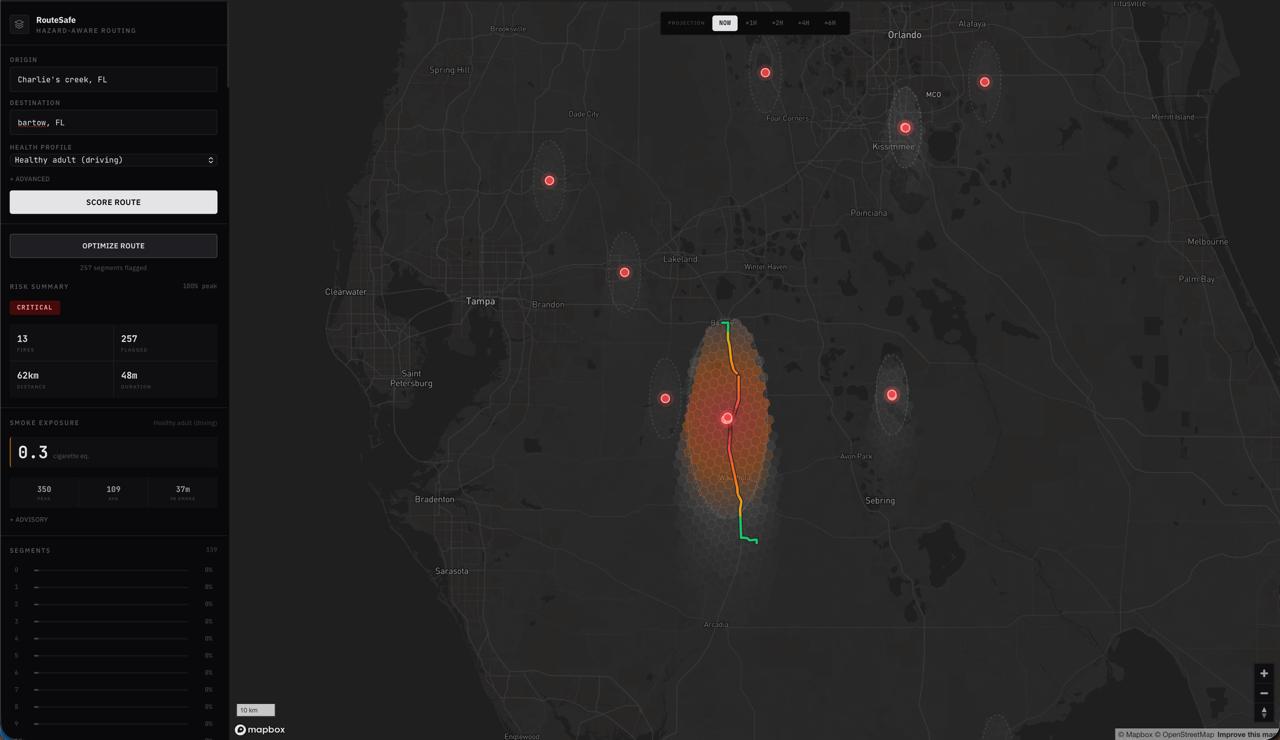Open the Mapbox attribution text link
Image resolution: width=1280 pixels, height=740 pixels.
(1135, 735)
